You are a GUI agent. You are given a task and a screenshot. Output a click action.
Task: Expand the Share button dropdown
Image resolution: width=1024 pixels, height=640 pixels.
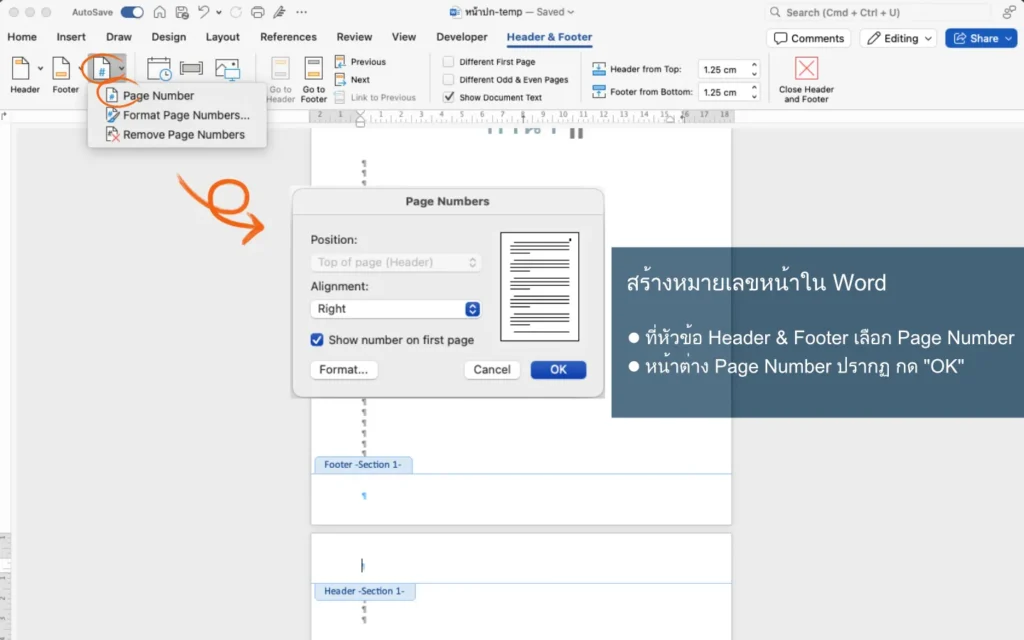pos(1008,39)
